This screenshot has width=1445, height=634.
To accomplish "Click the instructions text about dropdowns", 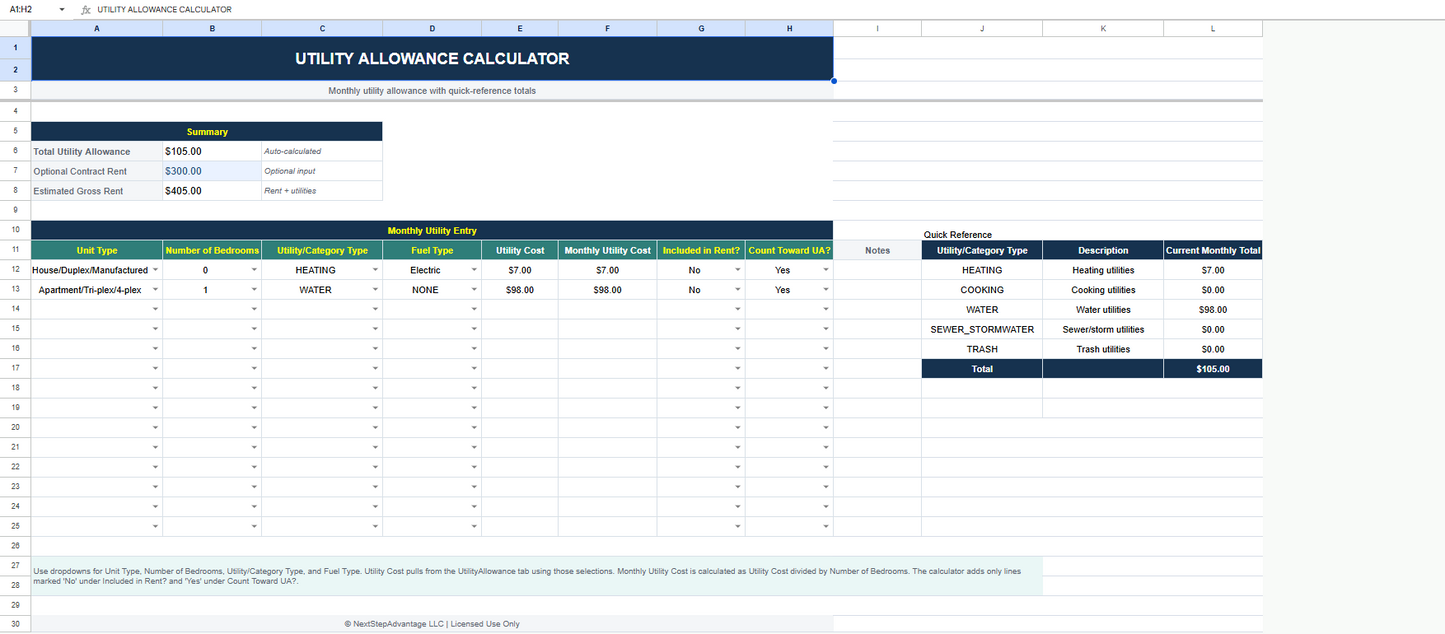I will [x=537, y=576].
